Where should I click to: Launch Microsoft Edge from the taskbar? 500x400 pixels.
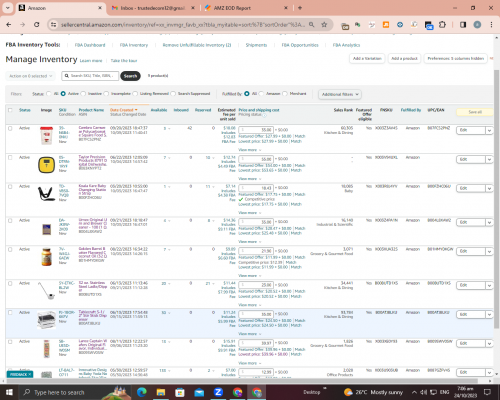[141, 392]
